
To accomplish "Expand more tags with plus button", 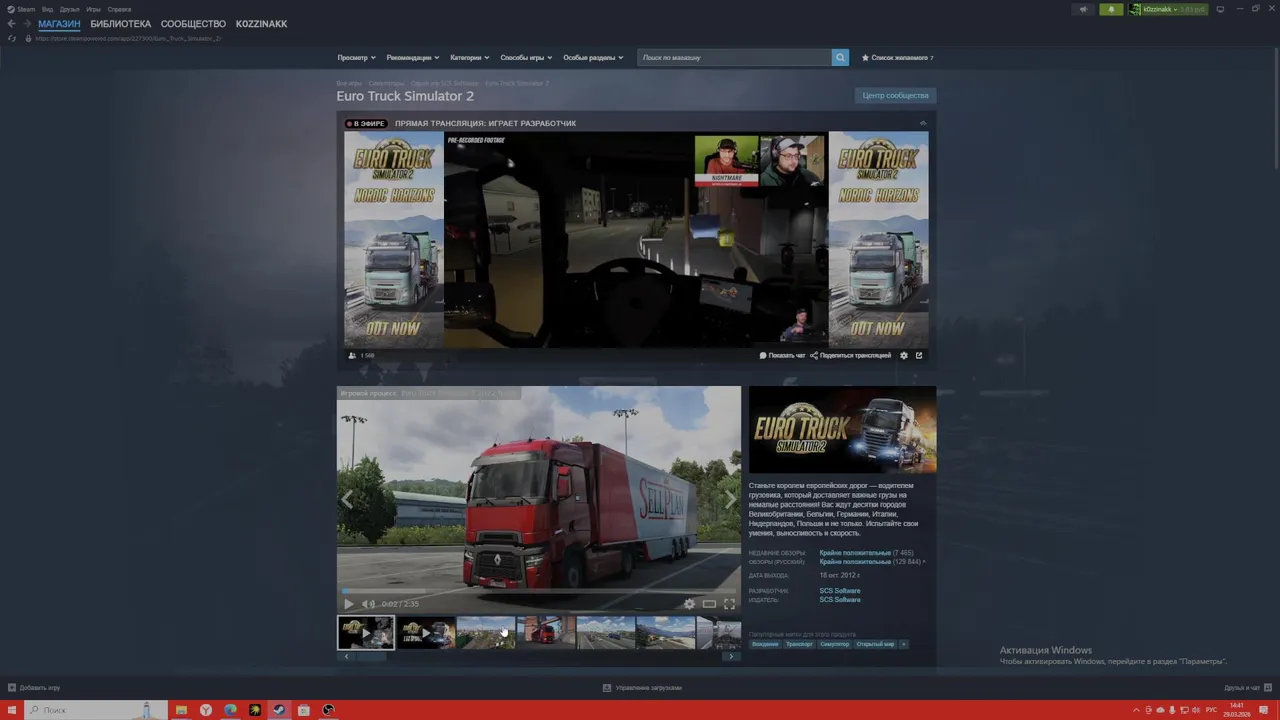I will pos(903,644).
